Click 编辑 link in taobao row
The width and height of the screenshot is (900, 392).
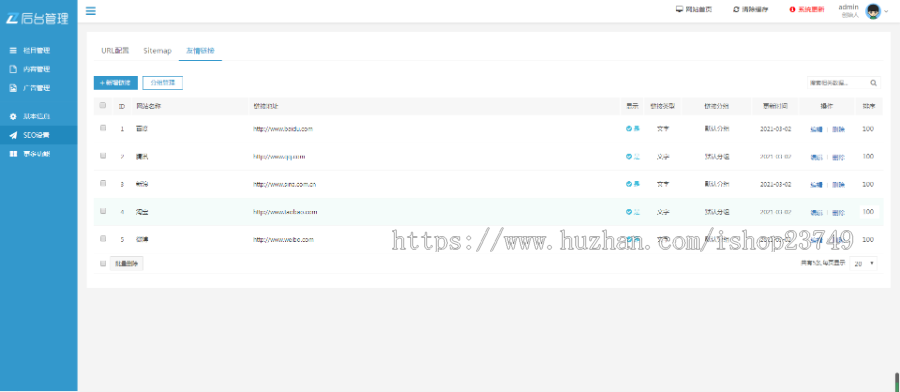[816, 212]
